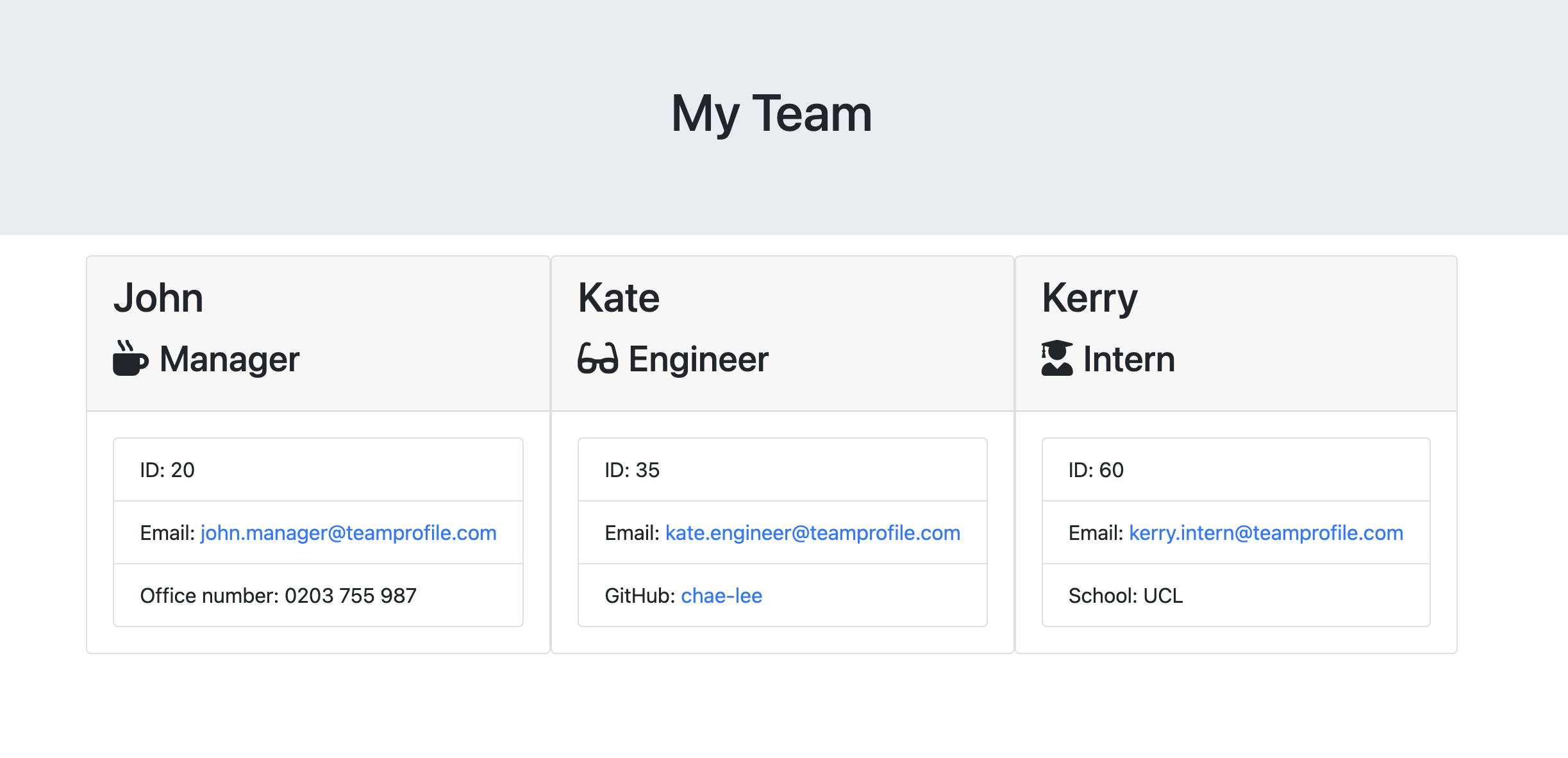Click Office number: 0203 755 987 row

(x=318, y=596)
